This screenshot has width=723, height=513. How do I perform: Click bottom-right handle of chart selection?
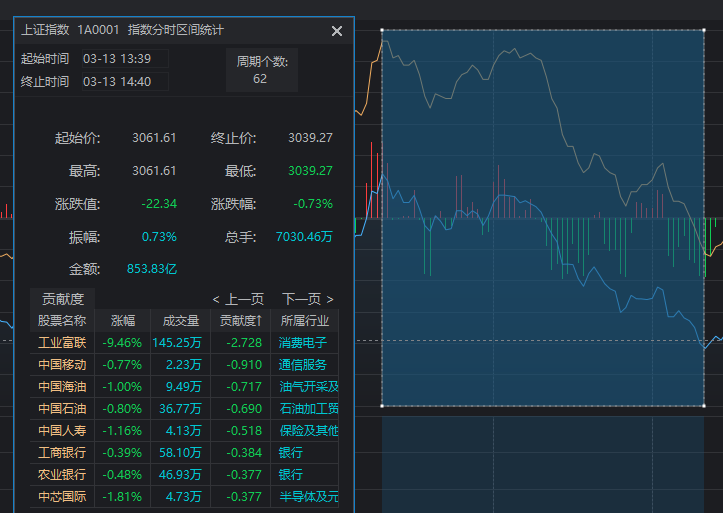pyautogui.click(x=706, y=406)
